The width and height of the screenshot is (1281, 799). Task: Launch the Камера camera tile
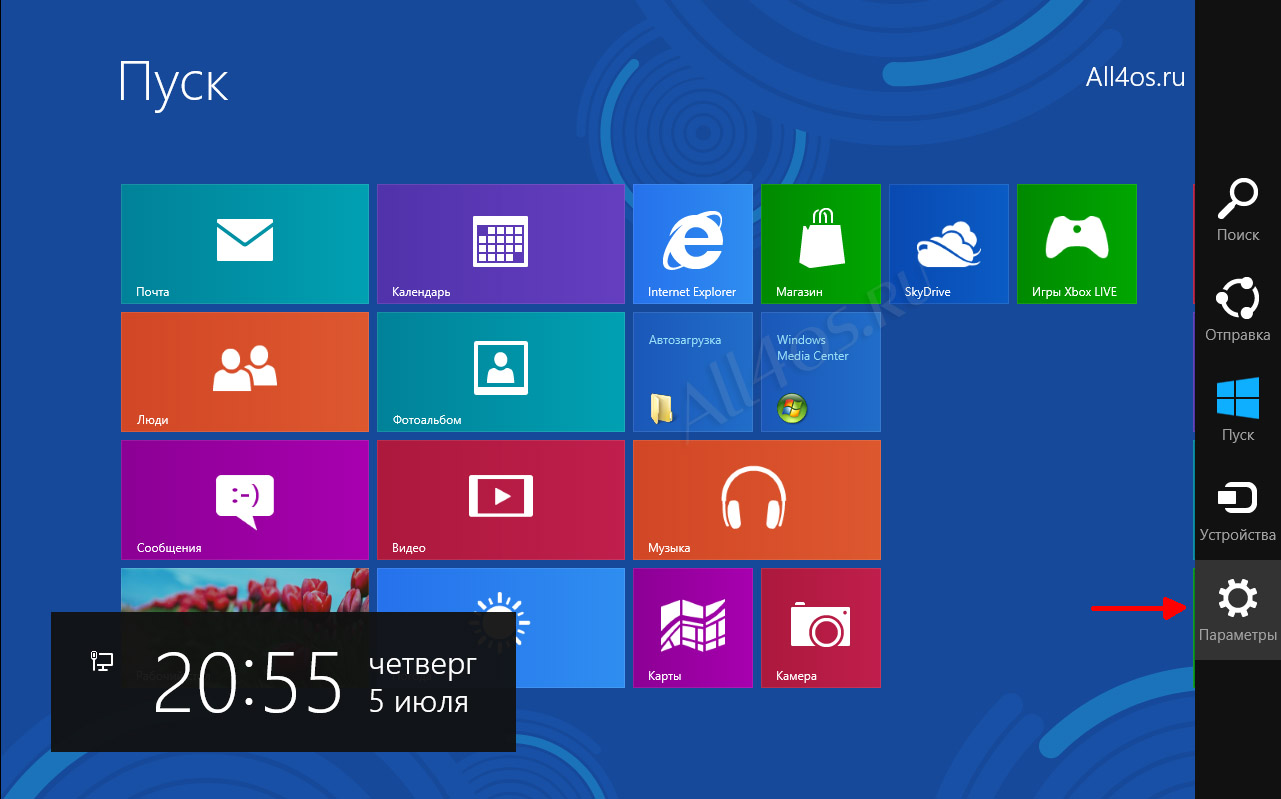click(821, 628)
